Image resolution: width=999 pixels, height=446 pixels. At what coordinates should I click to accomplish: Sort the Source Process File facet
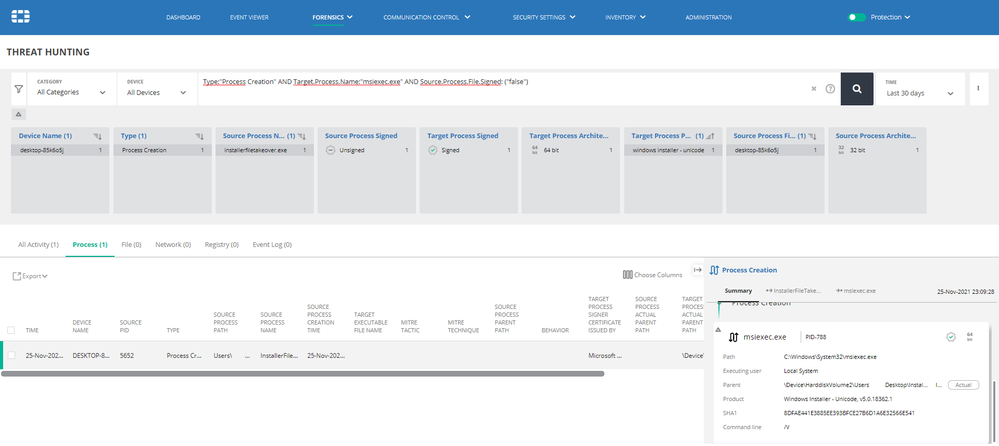tap(812, 136)
